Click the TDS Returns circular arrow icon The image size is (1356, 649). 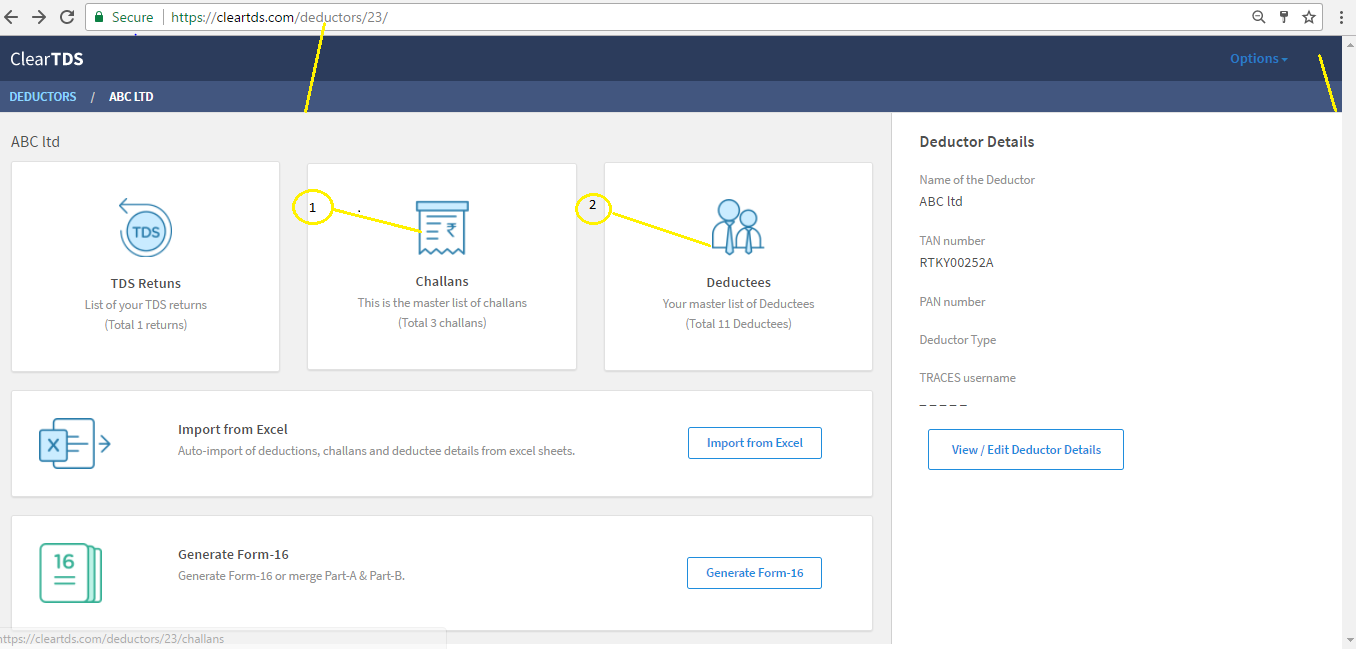146,229
